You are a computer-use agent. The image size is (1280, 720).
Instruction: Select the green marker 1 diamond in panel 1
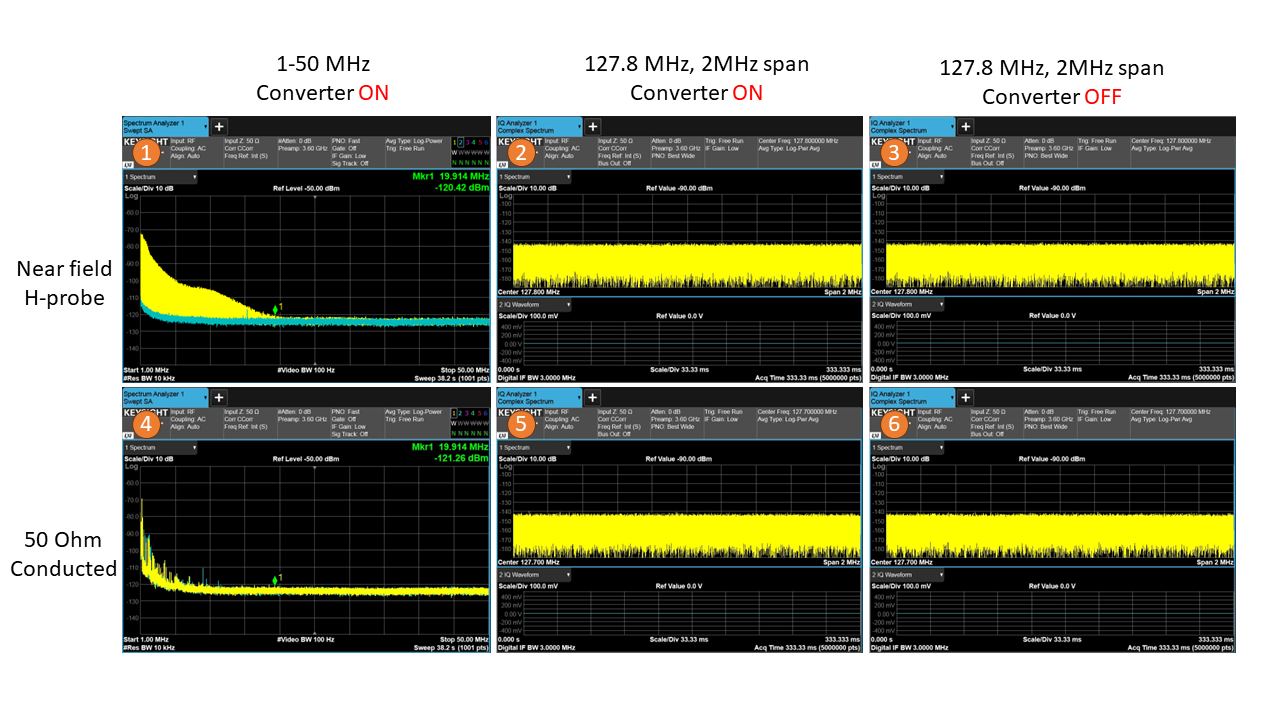point(276,309)
